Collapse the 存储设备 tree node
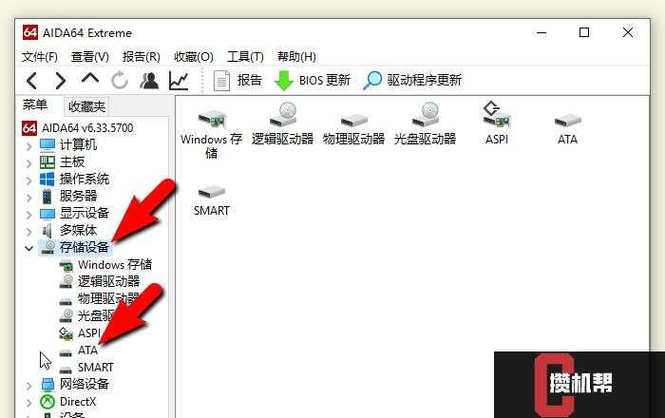The width and height of the screenshot is (665, 418). click(x=29, y=248)
